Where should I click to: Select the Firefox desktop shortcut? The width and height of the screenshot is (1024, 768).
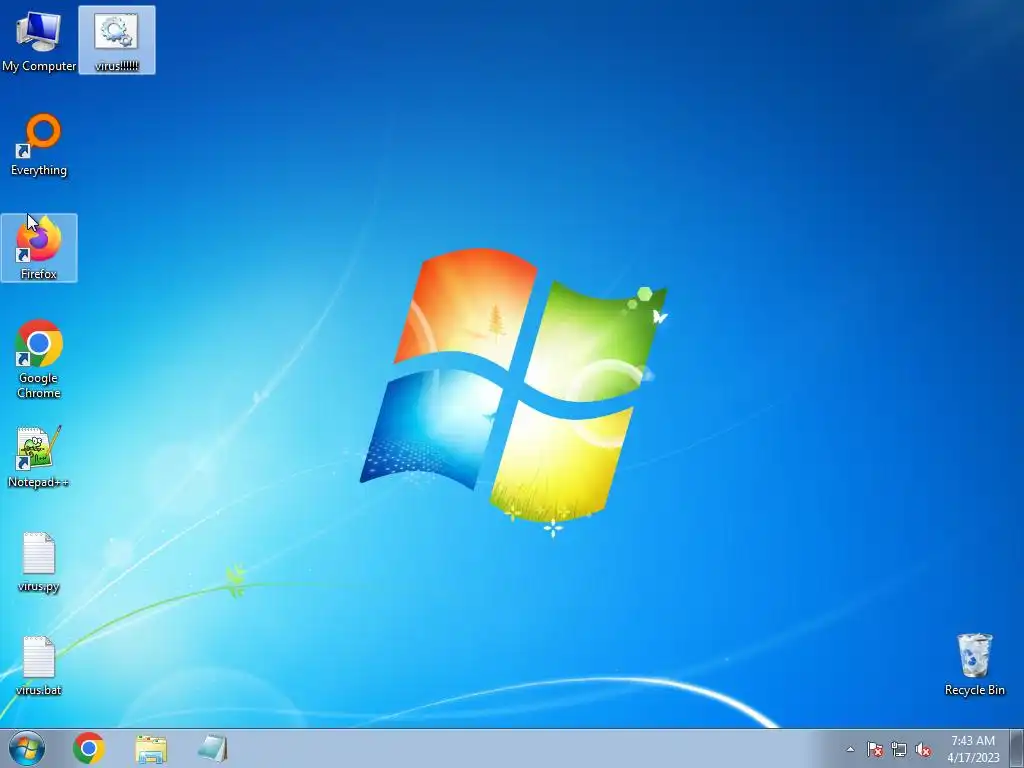coord(39,248)
